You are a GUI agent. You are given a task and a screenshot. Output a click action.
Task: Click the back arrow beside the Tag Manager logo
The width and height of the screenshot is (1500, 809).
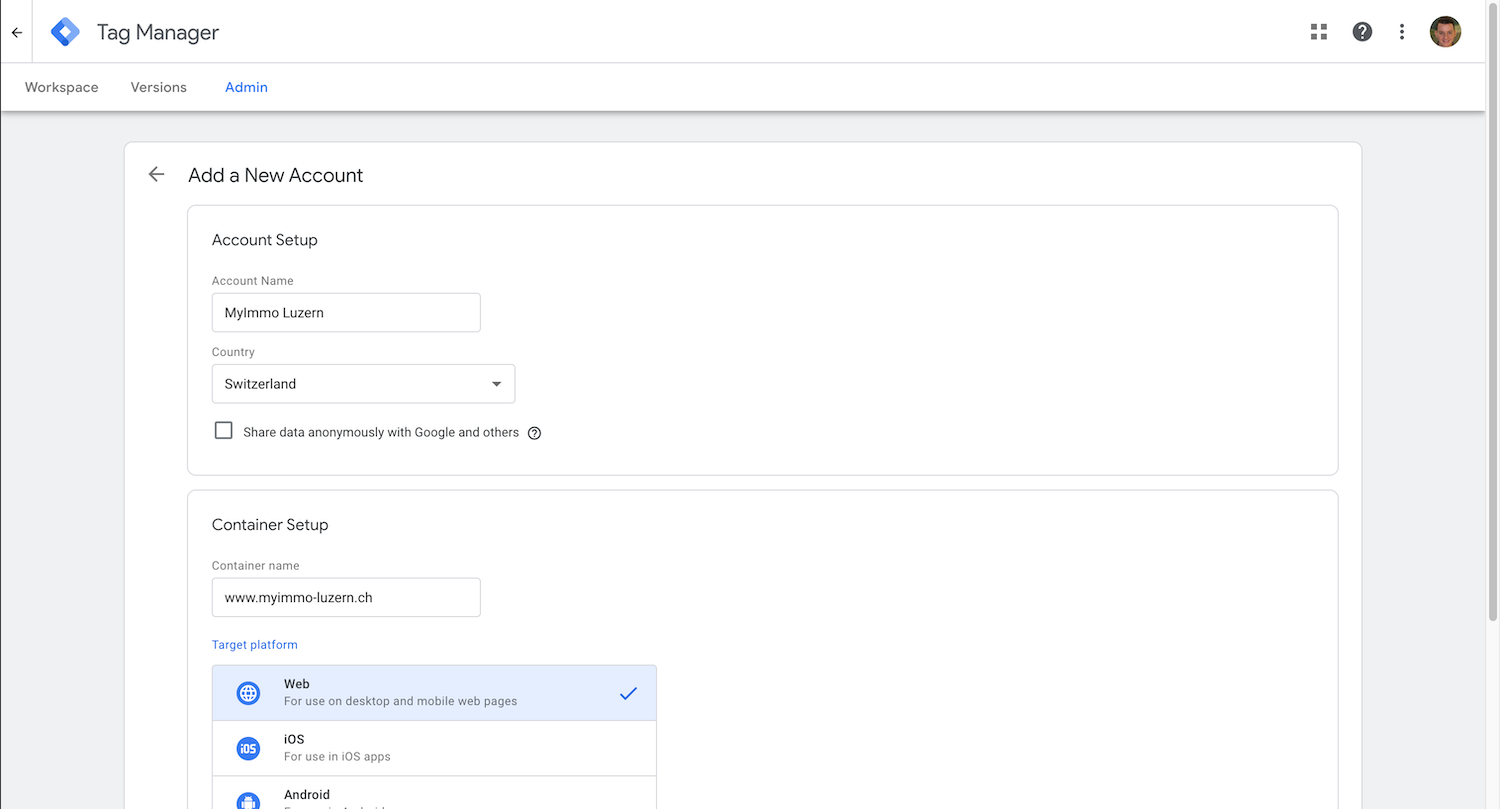tap(16, 32)
